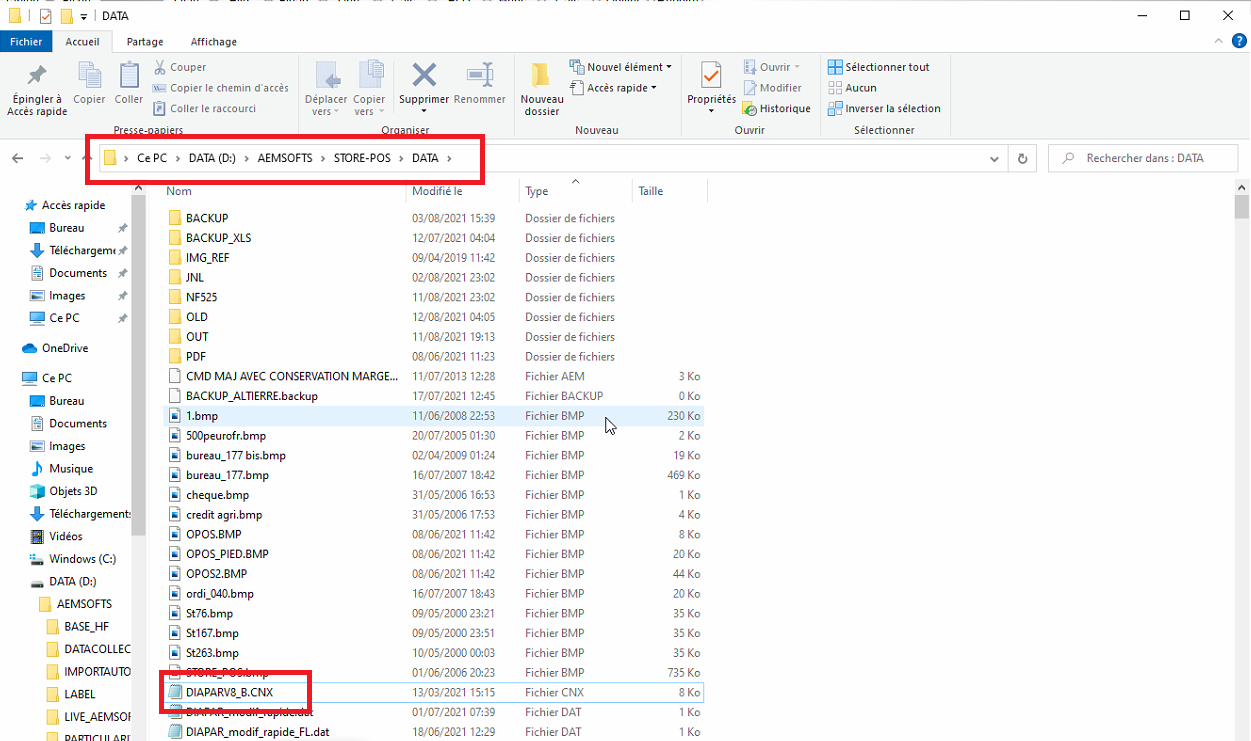Open the Accès rapide ribbon dropdown
The width and height of the screenshot is (1251, 741).
coord(614,88)
